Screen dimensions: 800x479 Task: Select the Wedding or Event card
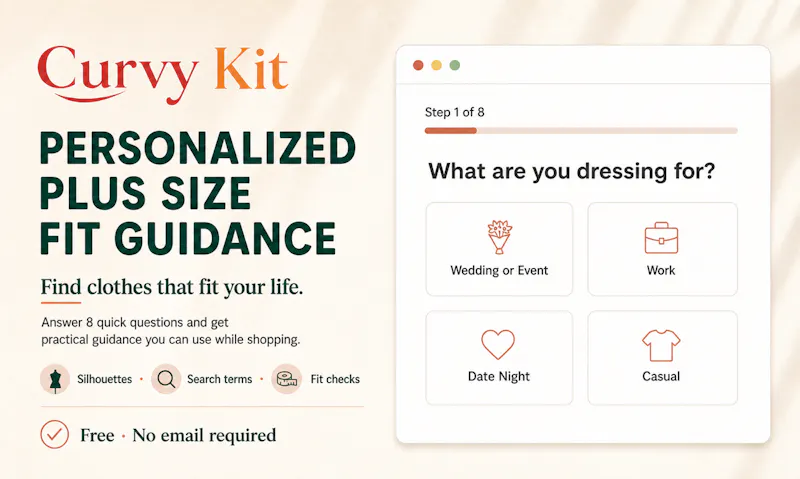pos(499,249)
